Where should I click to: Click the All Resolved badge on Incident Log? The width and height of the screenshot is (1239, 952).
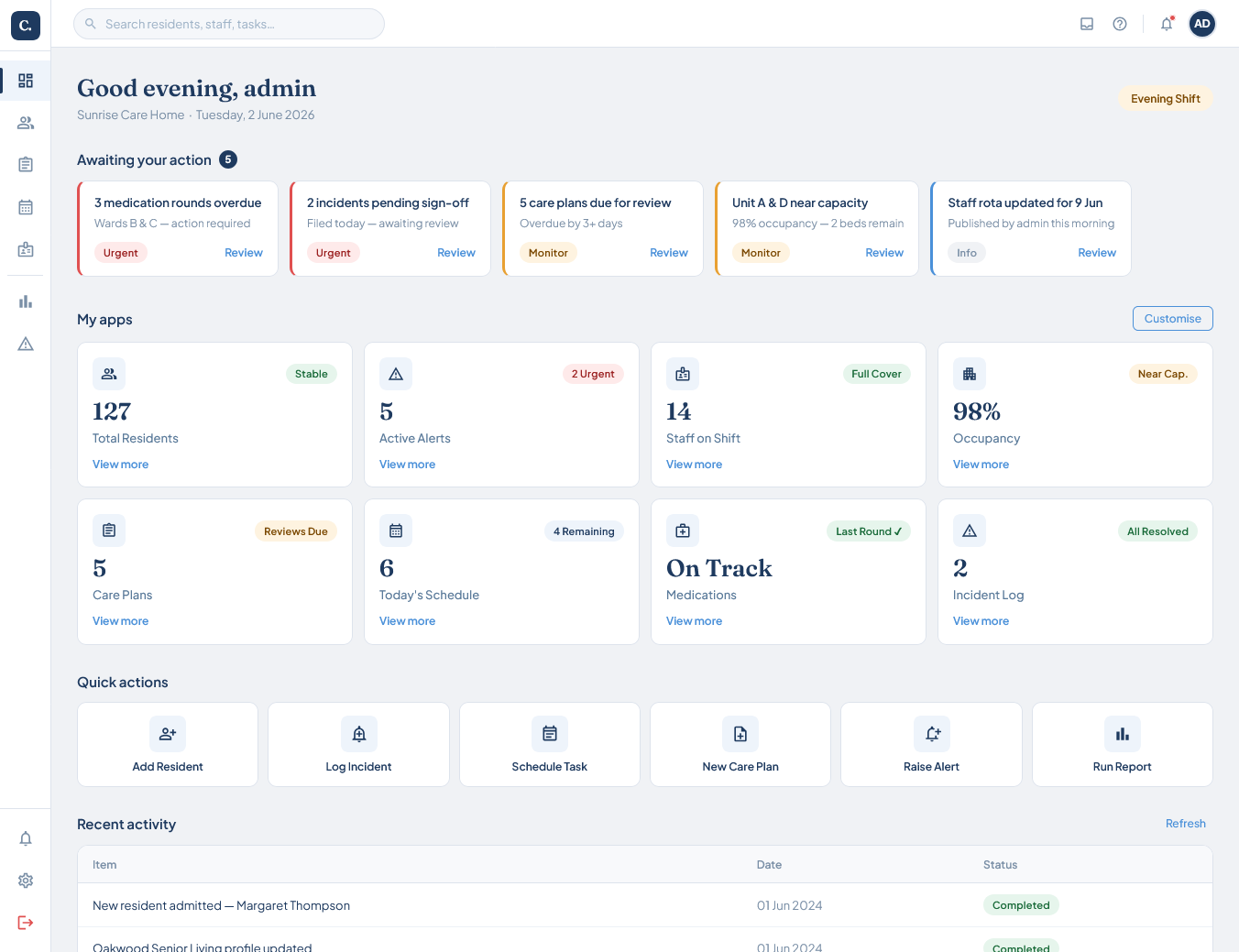[1157, 531]
